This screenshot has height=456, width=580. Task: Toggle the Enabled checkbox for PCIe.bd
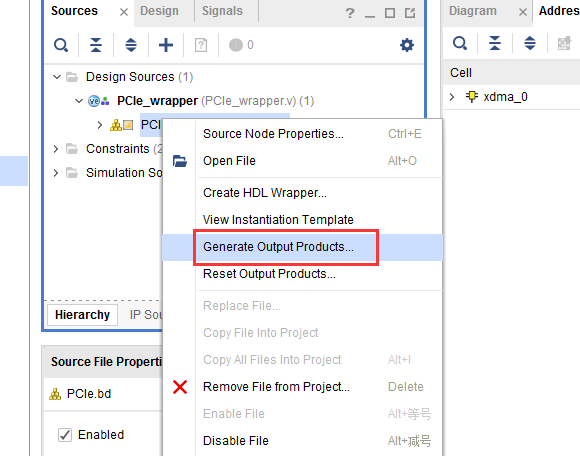[65, 435]
